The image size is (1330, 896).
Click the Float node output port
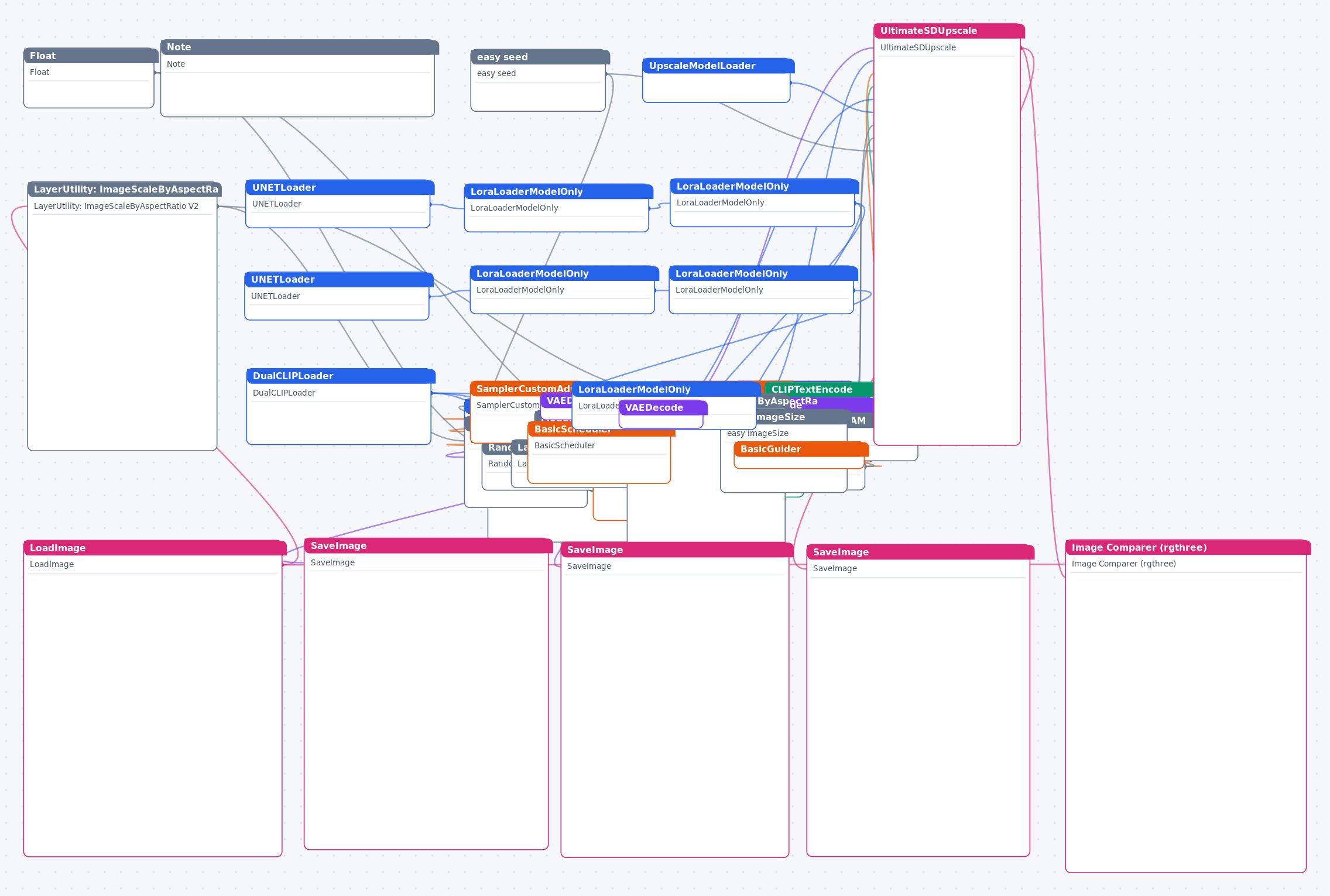[155, 73]
